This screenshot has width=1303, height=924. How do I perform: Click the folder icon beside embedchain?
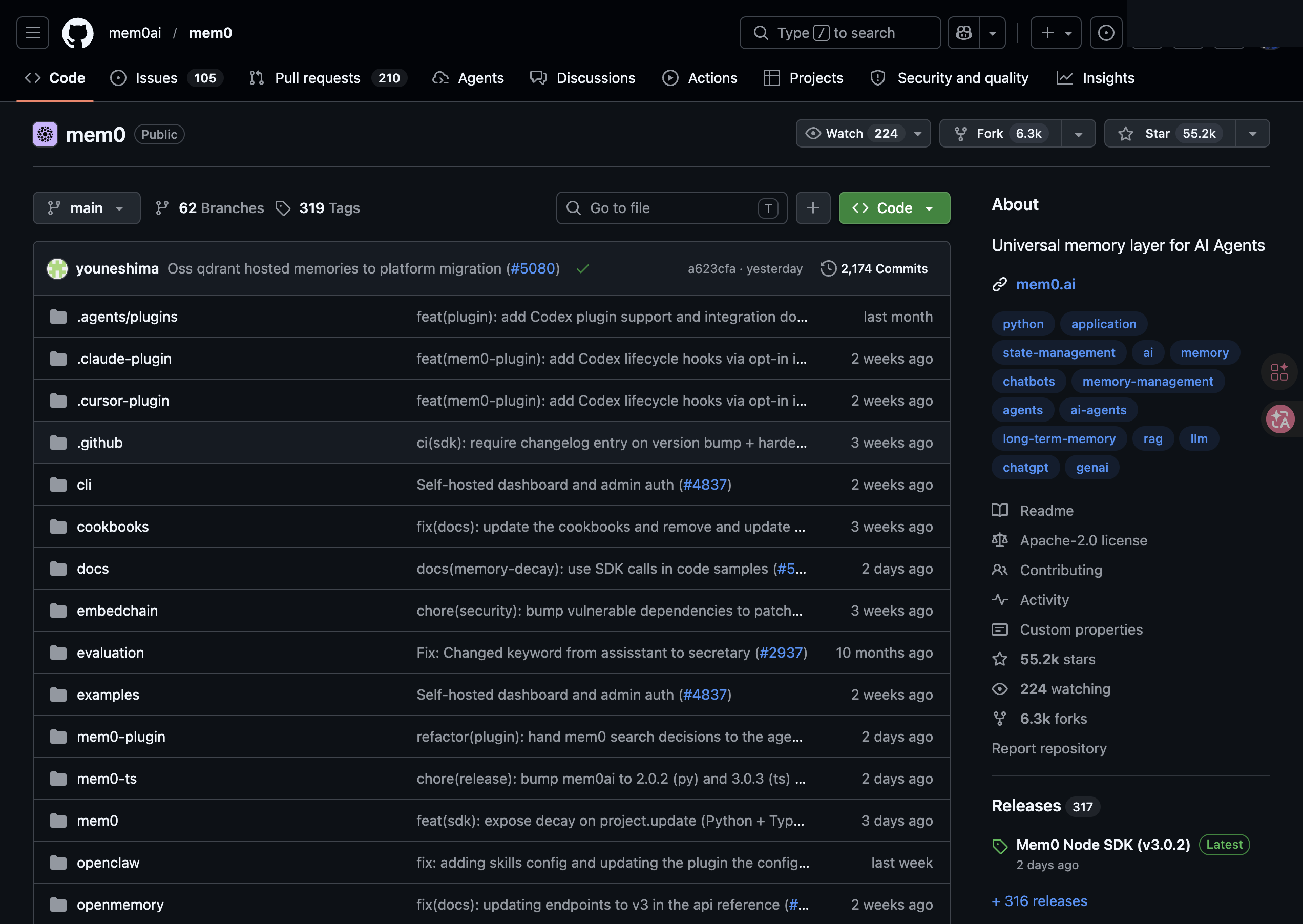(58, 611)
